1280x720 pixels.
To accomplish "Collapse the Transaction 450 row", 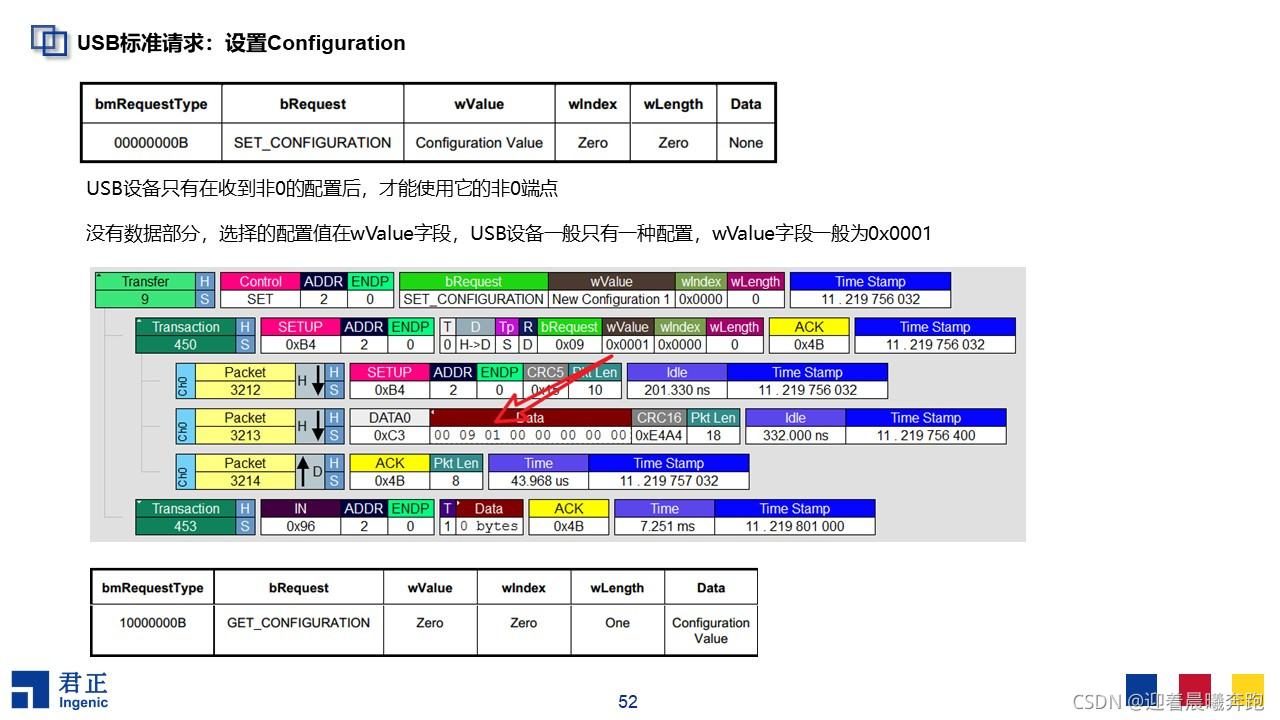I will pos(140,322).
